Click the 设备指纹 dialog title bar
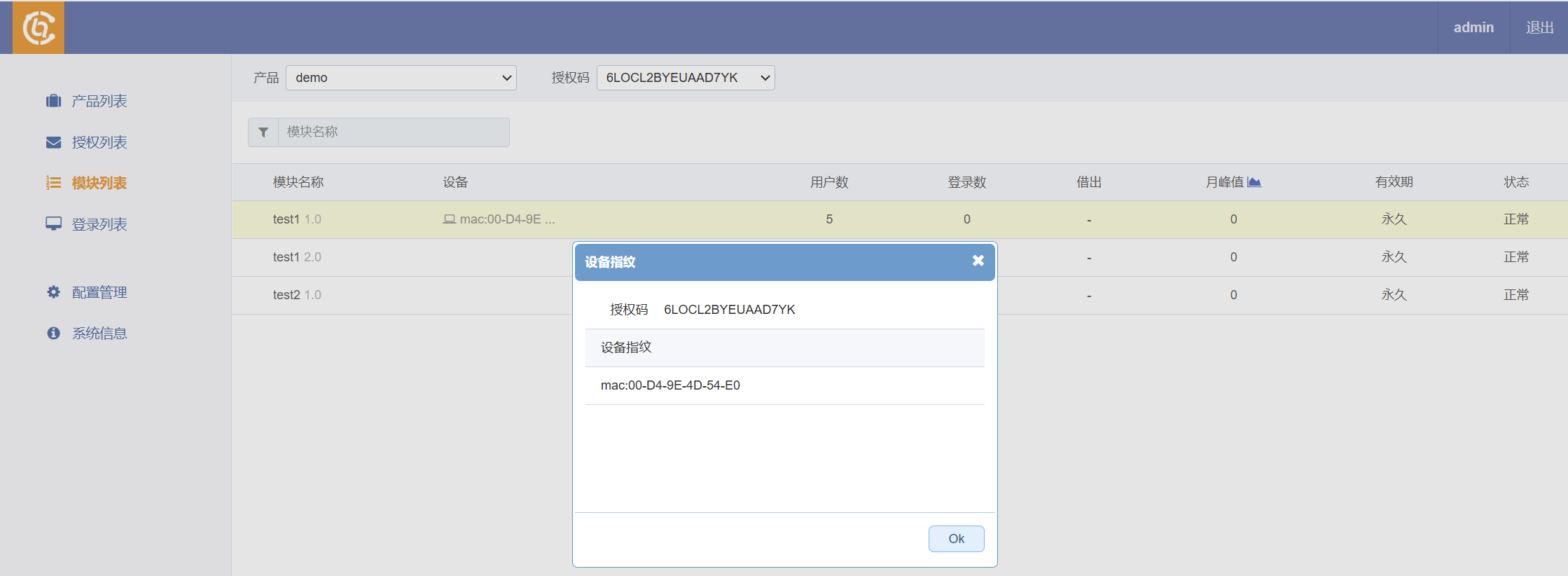 tap(785, 262)
